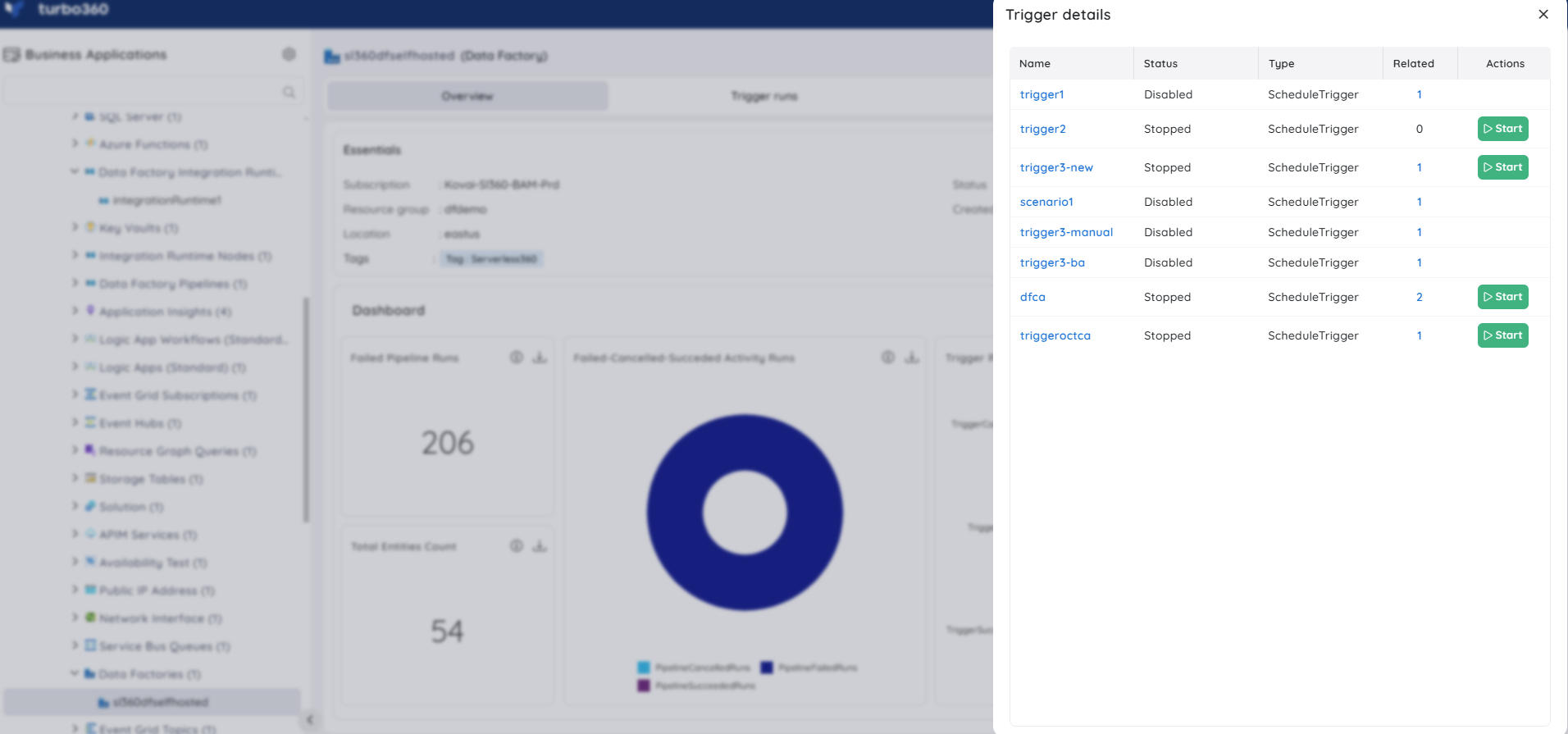Open the trigger3-new trigger
Image resolution: width=1568 pixels, height=734 pixels.
(x=1056, y=167)
